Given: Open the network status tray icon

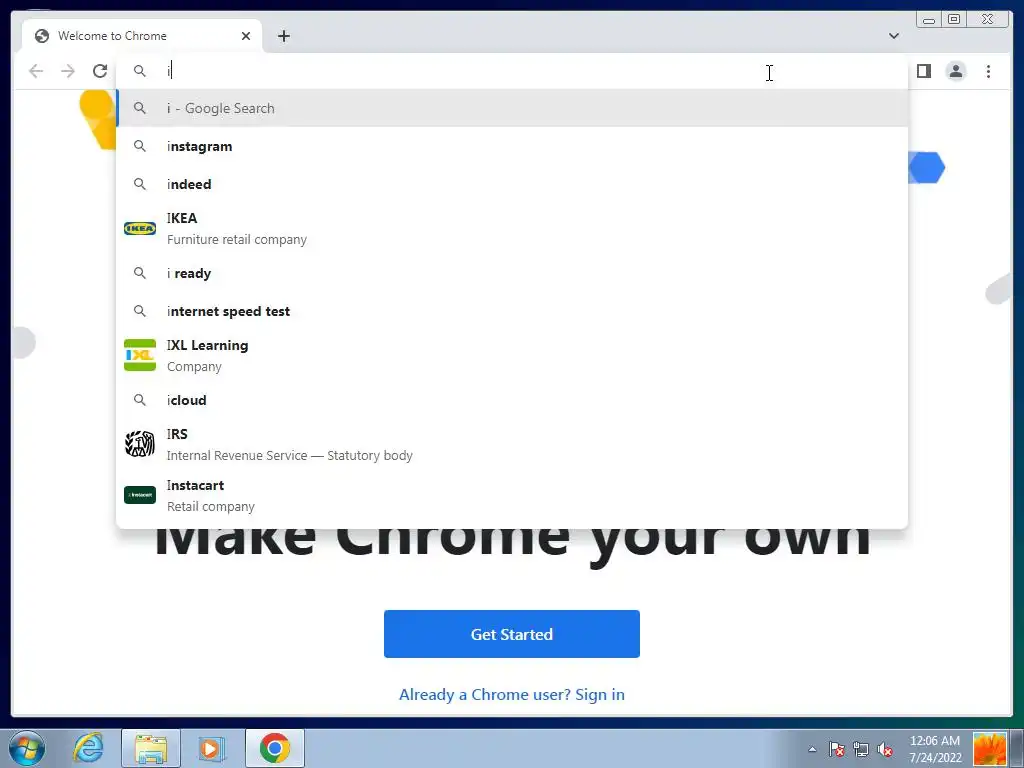Looking at the screenshot, I should (861, 749).
